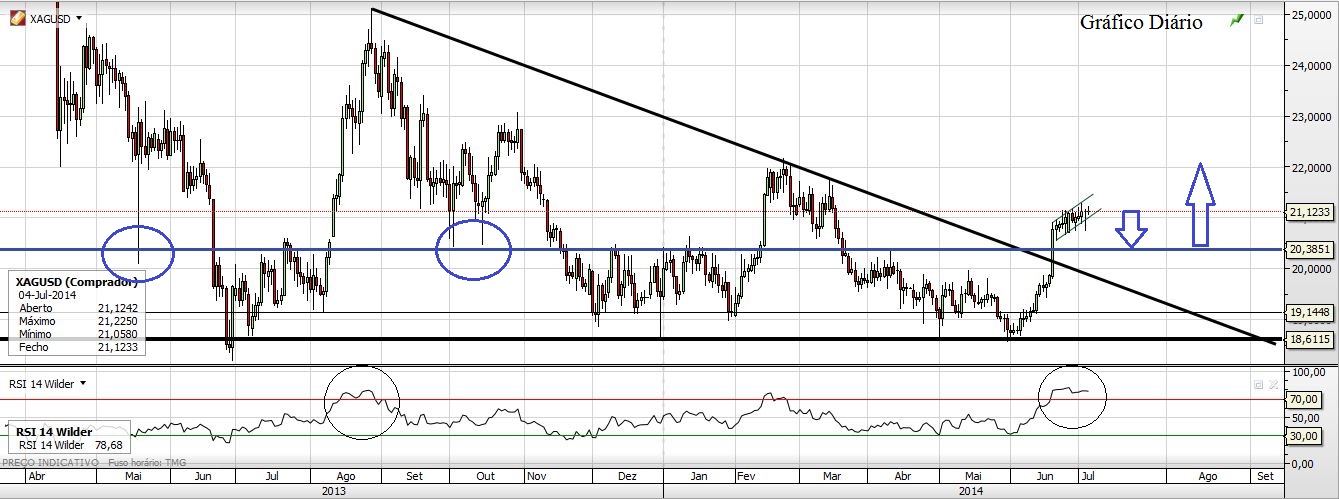
Task: Maximize the RSI indicator panel
Action: (x=1259, y=384)
